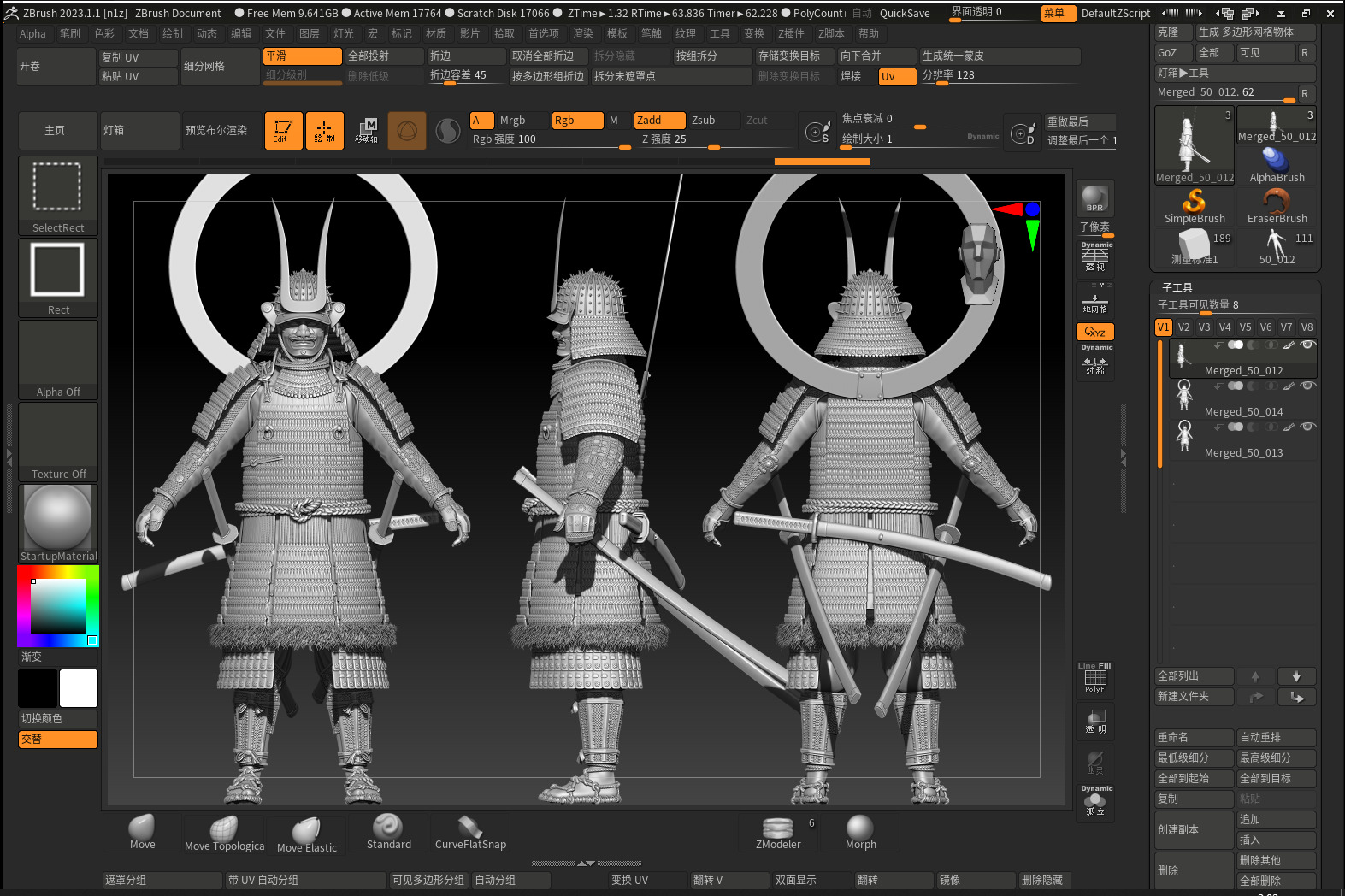
Task: Click the Sculptris Pro swirl icon
Action: point(448,131)
